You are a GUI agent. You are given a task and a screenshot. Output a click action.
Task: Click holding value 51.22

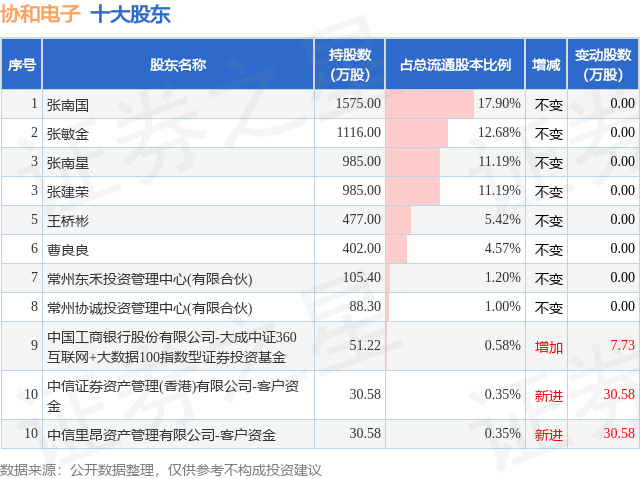pos(365,345)
